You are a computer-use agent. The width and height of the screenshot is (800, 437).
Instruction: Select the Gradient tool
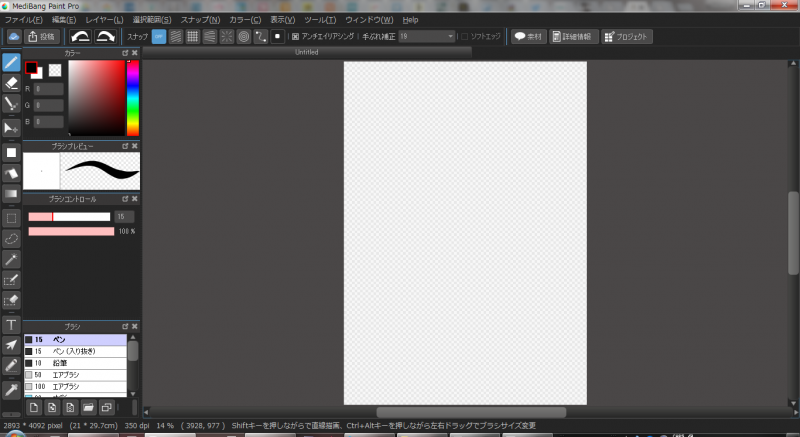(11, 193)
